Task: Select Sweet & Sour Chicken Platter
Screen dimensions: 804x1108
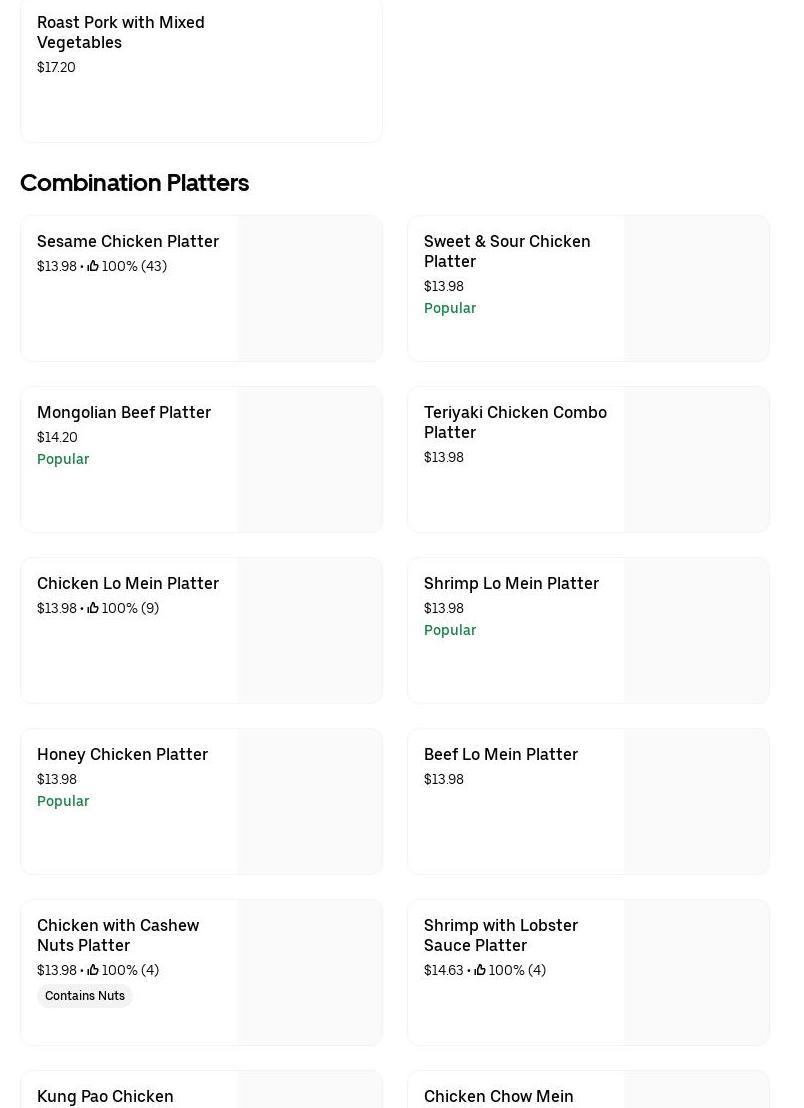Action: click(x=507, y=251)
